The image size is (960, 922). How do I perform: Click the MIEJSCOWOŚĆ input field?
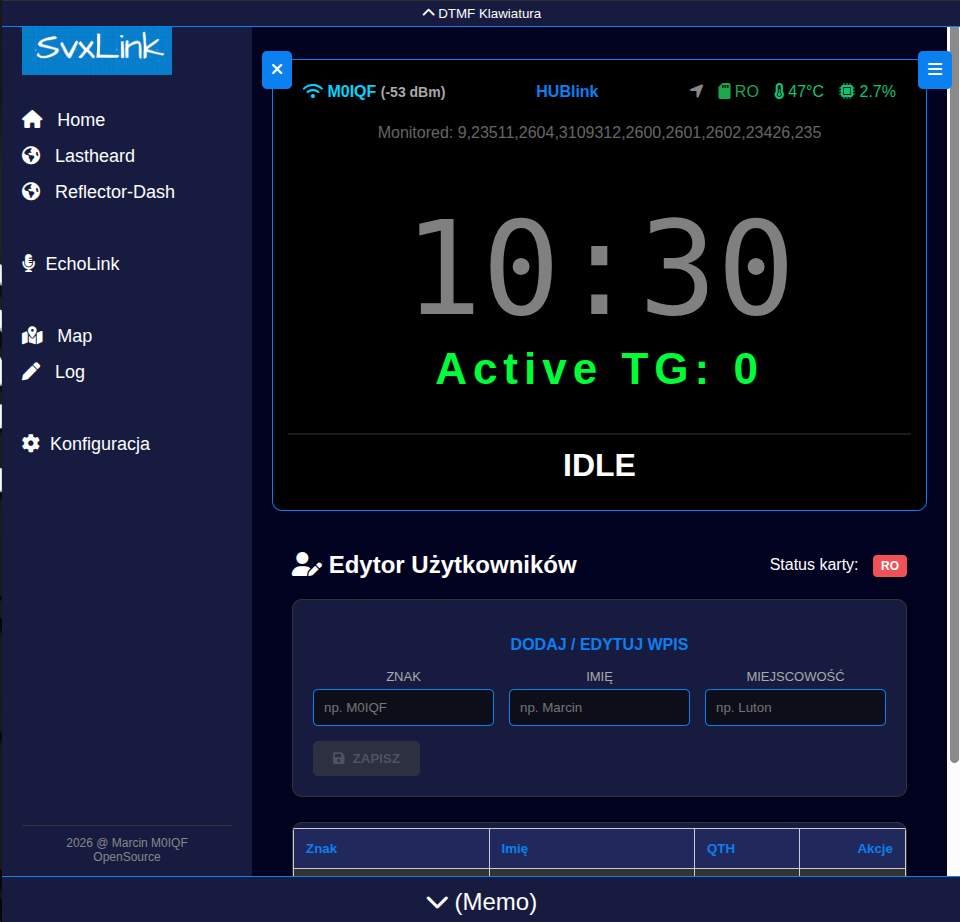(x=795, y=707)
